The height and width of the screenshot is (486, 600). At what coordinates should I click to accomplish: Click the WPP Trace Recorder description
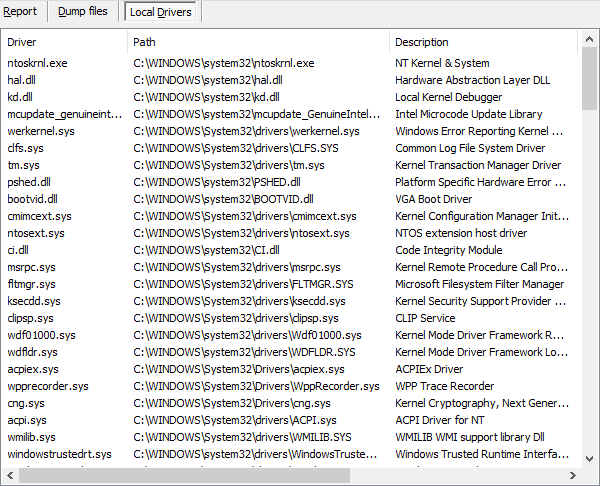pyautogui.click(x=445, y=386)
